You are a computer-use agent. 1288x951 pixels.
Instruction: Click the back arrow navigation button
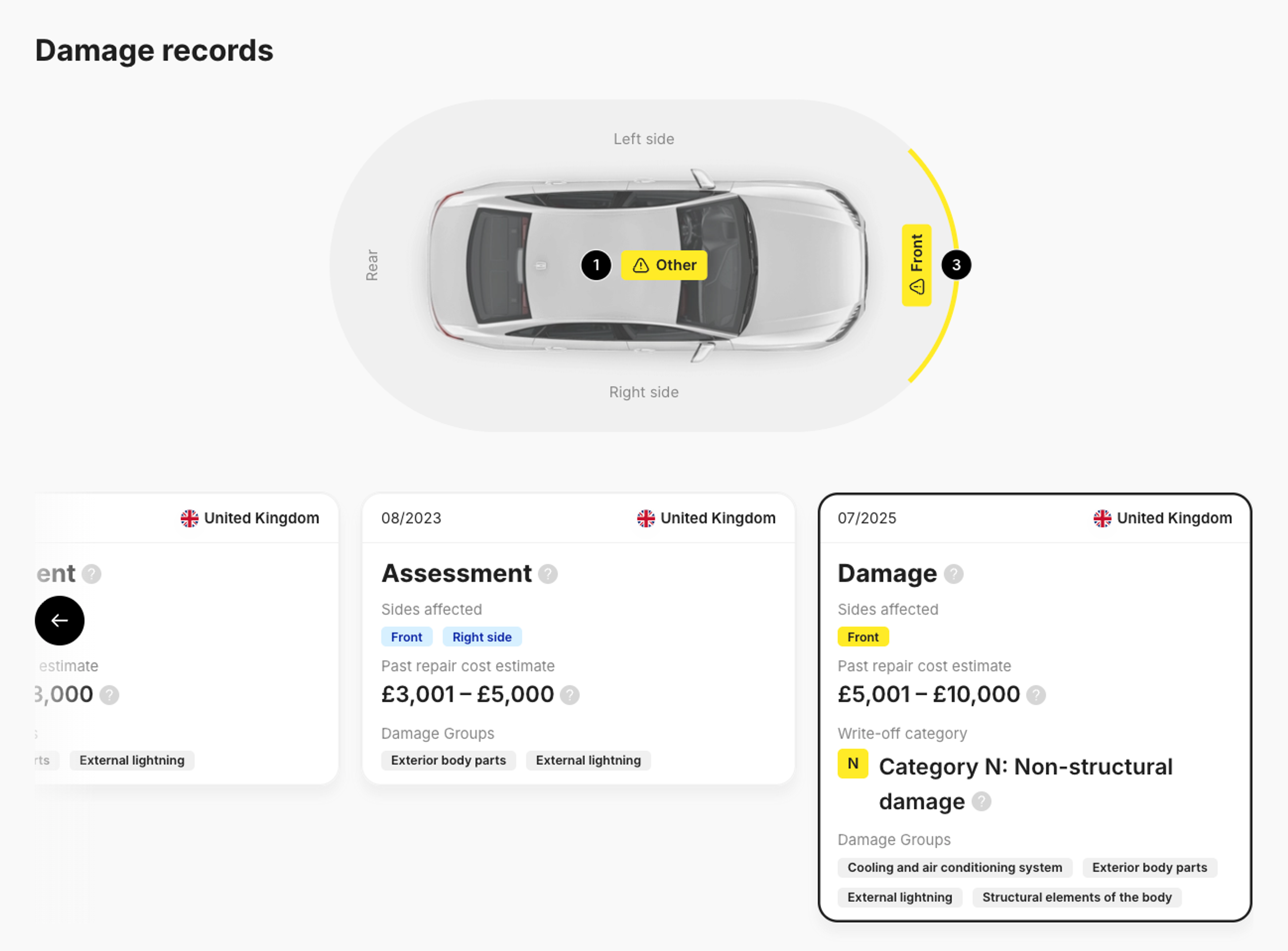tap(60, 620)
